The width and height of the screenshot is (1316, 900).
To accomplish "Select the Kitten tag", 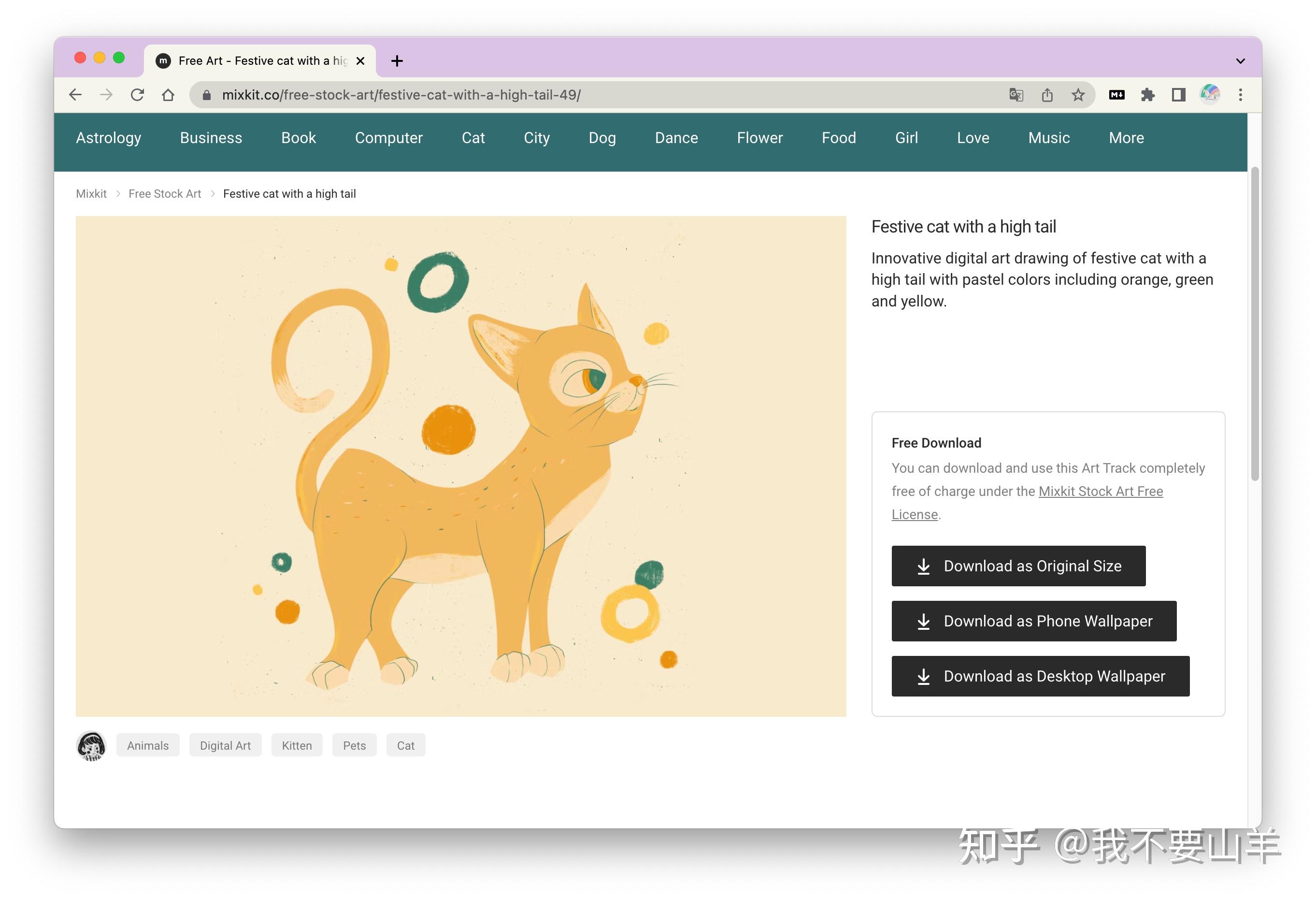I will pos(297,745).
